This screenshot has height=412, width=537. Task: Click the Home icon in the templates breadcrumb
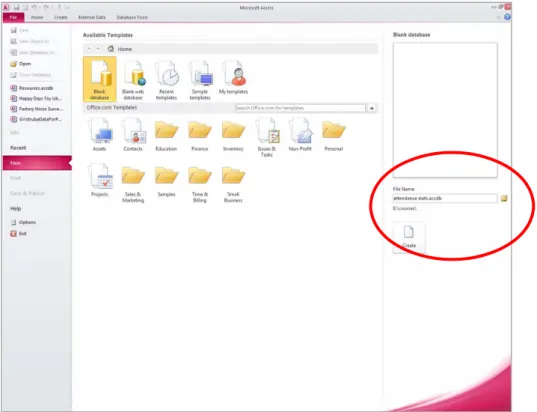point(111,49)
